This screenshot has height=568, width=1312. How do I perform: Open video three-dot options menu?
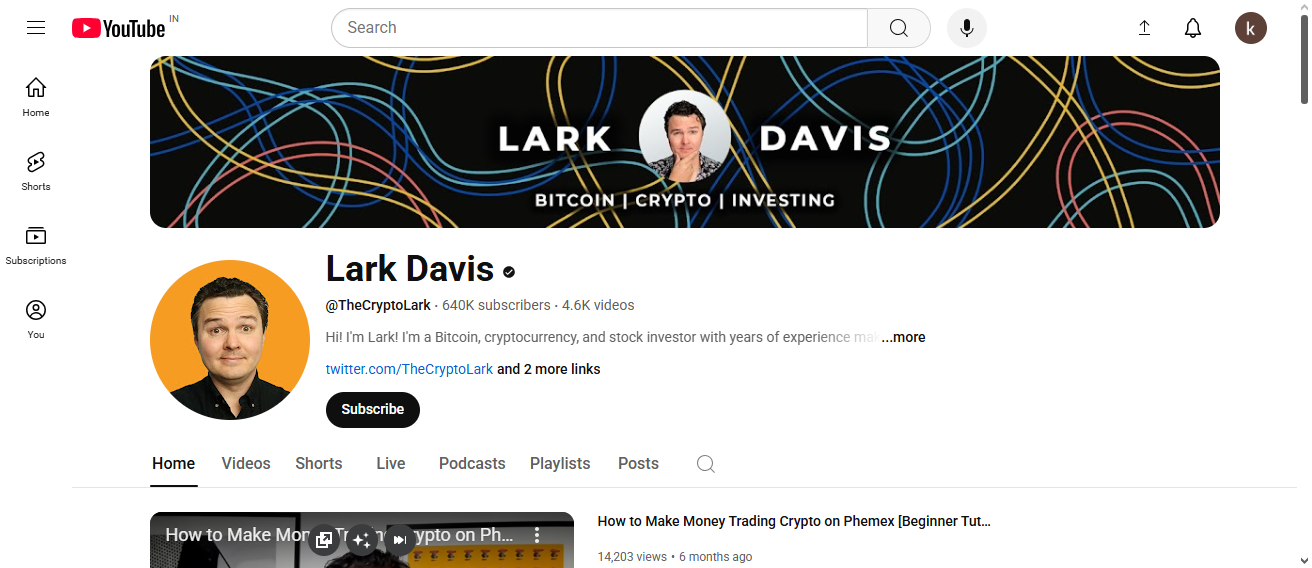537,535
